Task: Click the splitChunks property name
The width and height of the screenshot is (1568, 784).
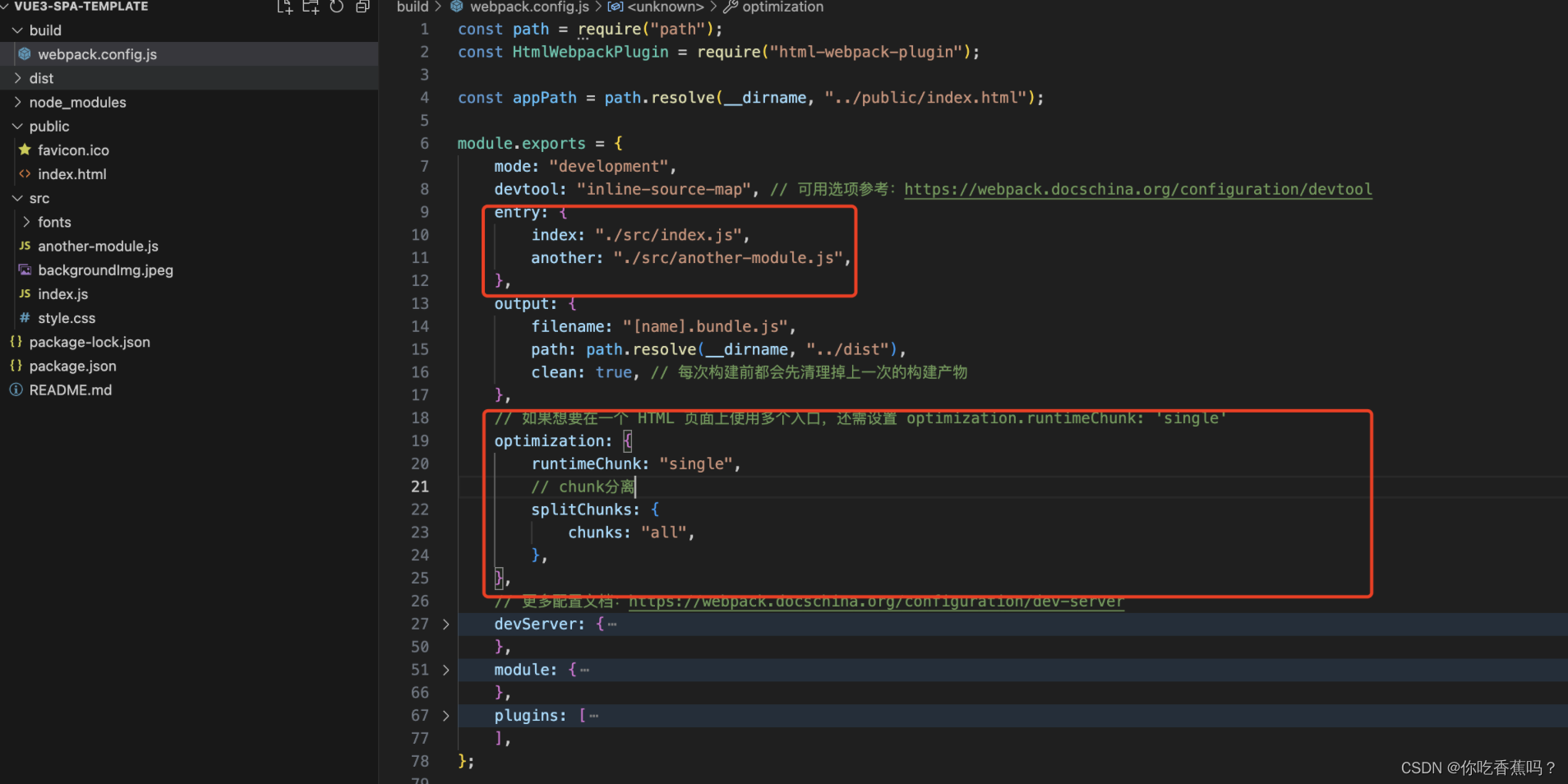Action: pos(582,510)
